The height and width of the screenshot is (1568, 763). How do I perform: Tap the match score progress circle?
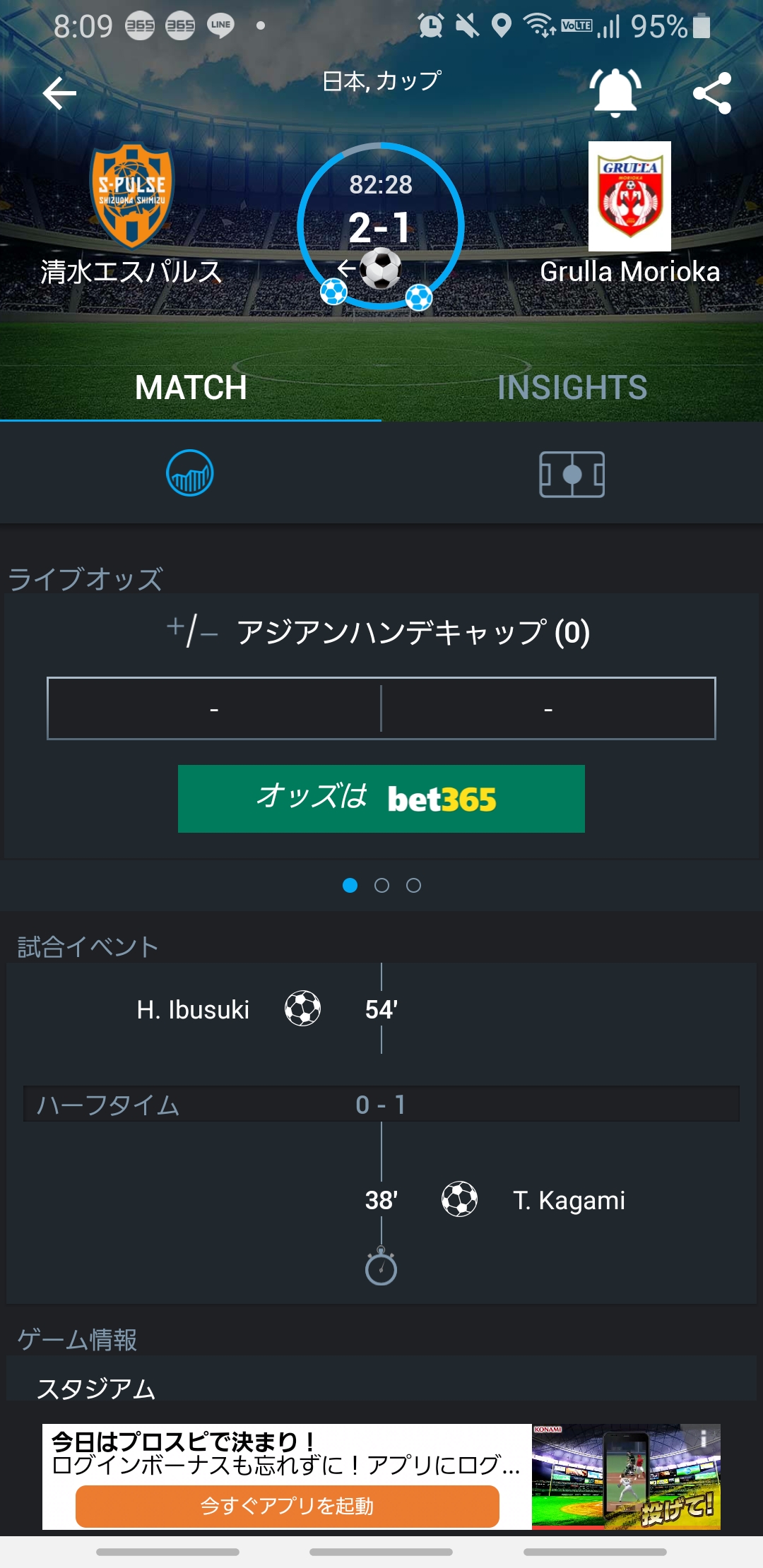tap(381, 226)
